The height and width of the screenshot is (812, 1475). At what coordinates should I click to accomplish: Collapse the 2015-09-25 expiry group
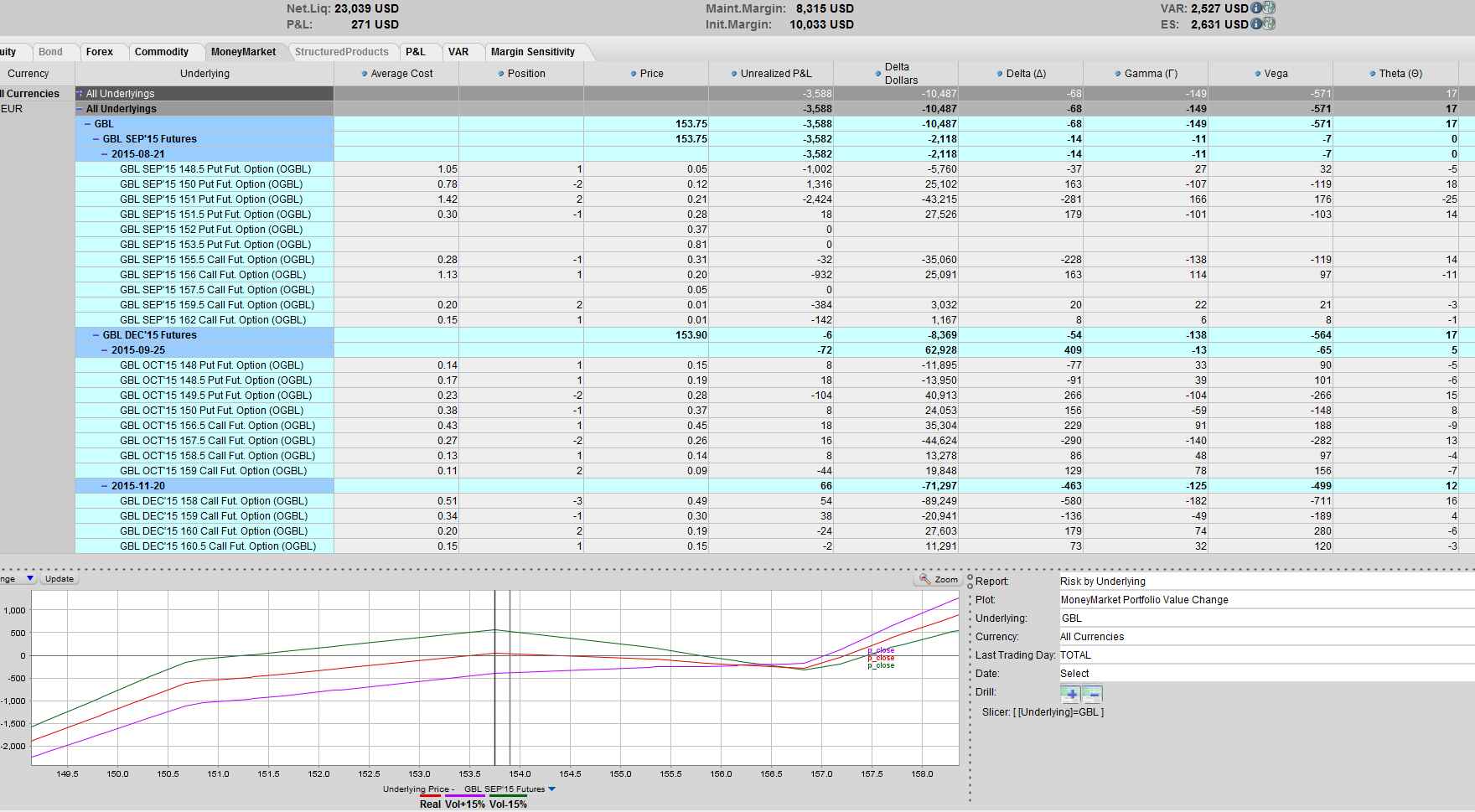pyautogui.click(x=105, y=350)
